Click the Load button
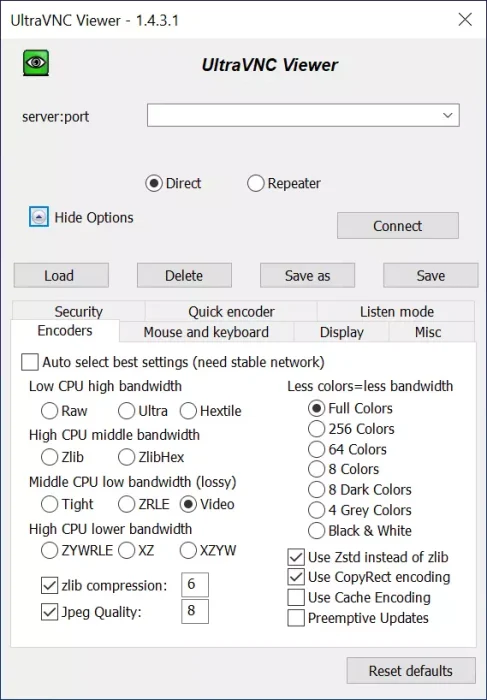Image resolution: width=487 pixels, height=700 pixels. [61, 275]
